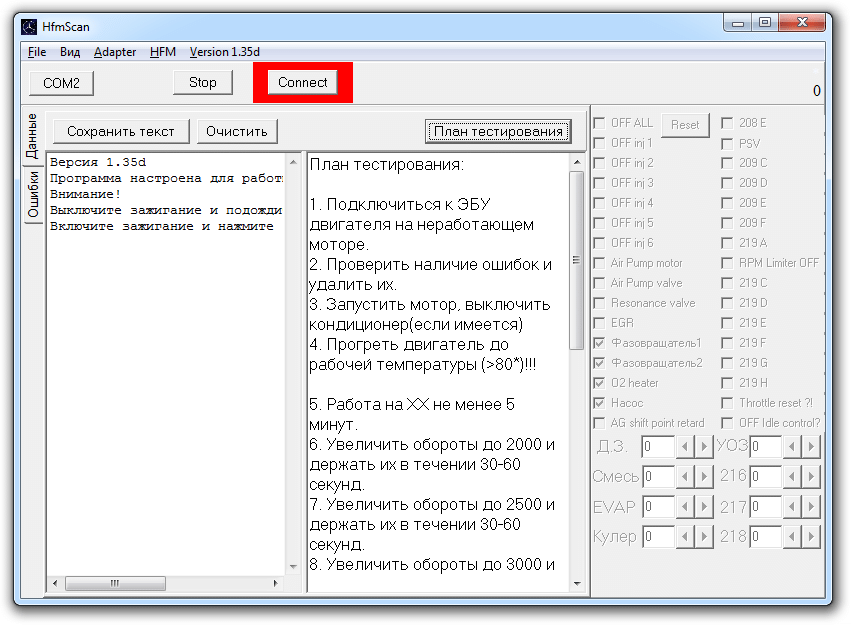The width and height of the screenshot is (851, 625).
Task: Click test plan scrollbar down arrow
Action: click(576, 584)
